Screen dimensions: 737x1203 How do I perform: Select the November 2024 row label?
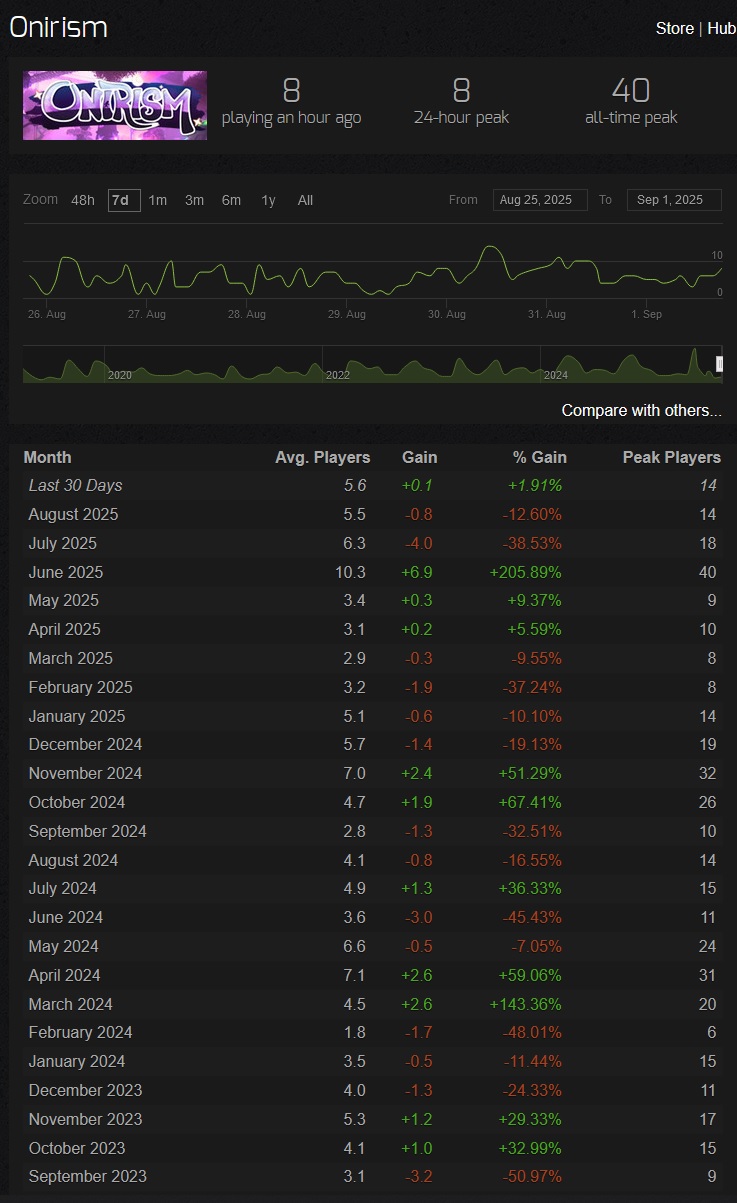[x=85, y=773]
